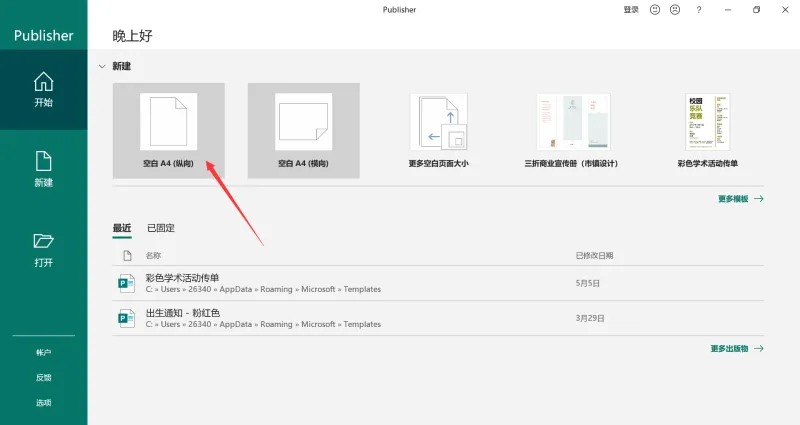Click the 5月5日 modified date
The image size is (800, 425).
click(x=588, y=283)
